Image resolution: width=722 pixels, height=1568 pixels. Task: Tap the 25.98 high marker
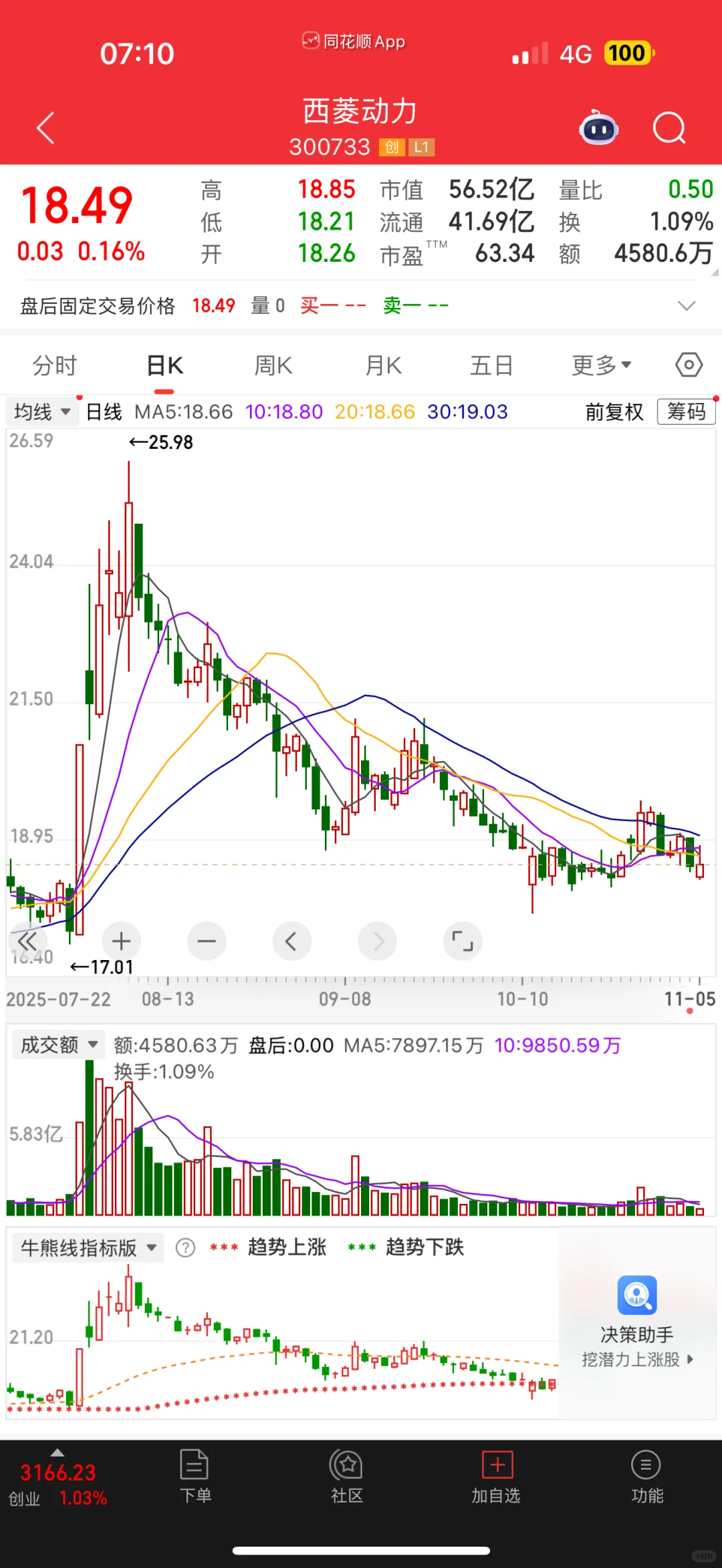161,442
